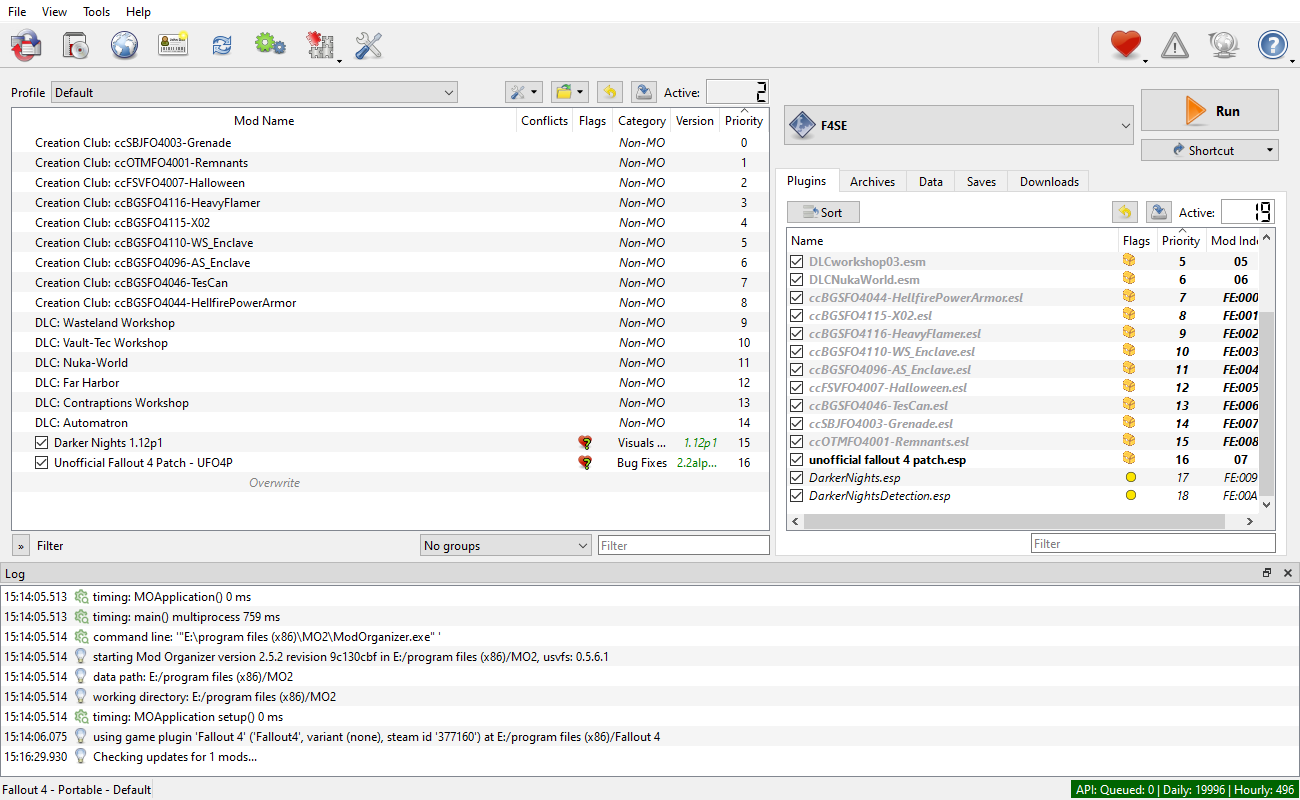Sort mod list by Category column header
The image size is (1300, 800).
[x=642, y=121]
